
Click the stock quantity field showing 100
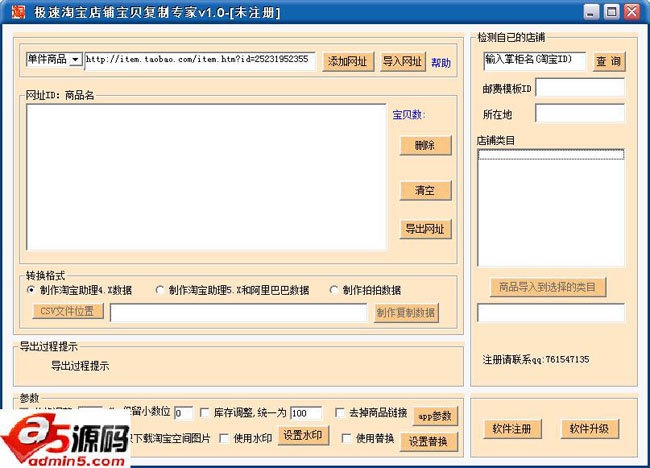click(306, 413)
